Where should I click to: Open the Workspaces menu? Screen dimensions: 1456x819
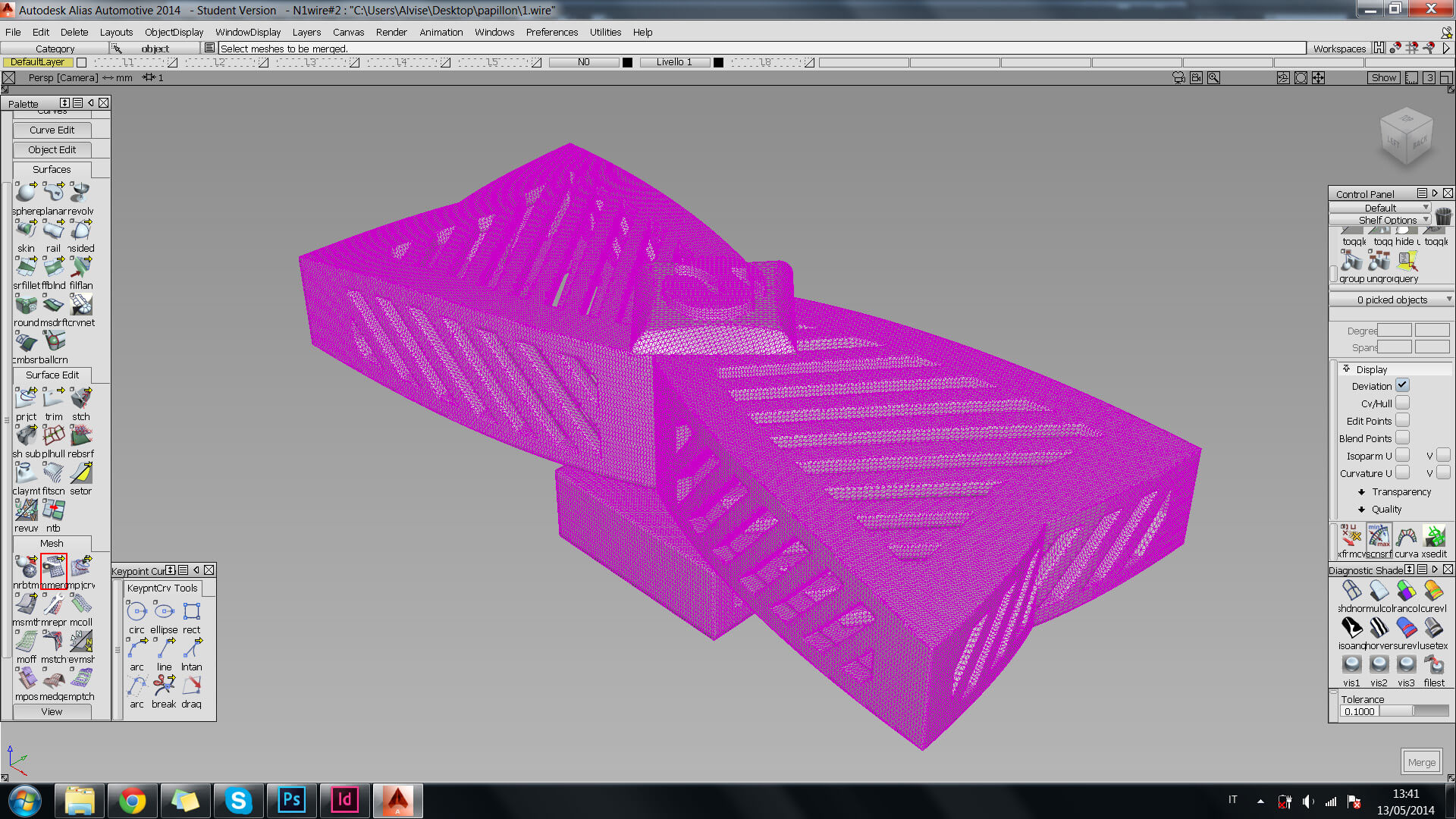1339,49
